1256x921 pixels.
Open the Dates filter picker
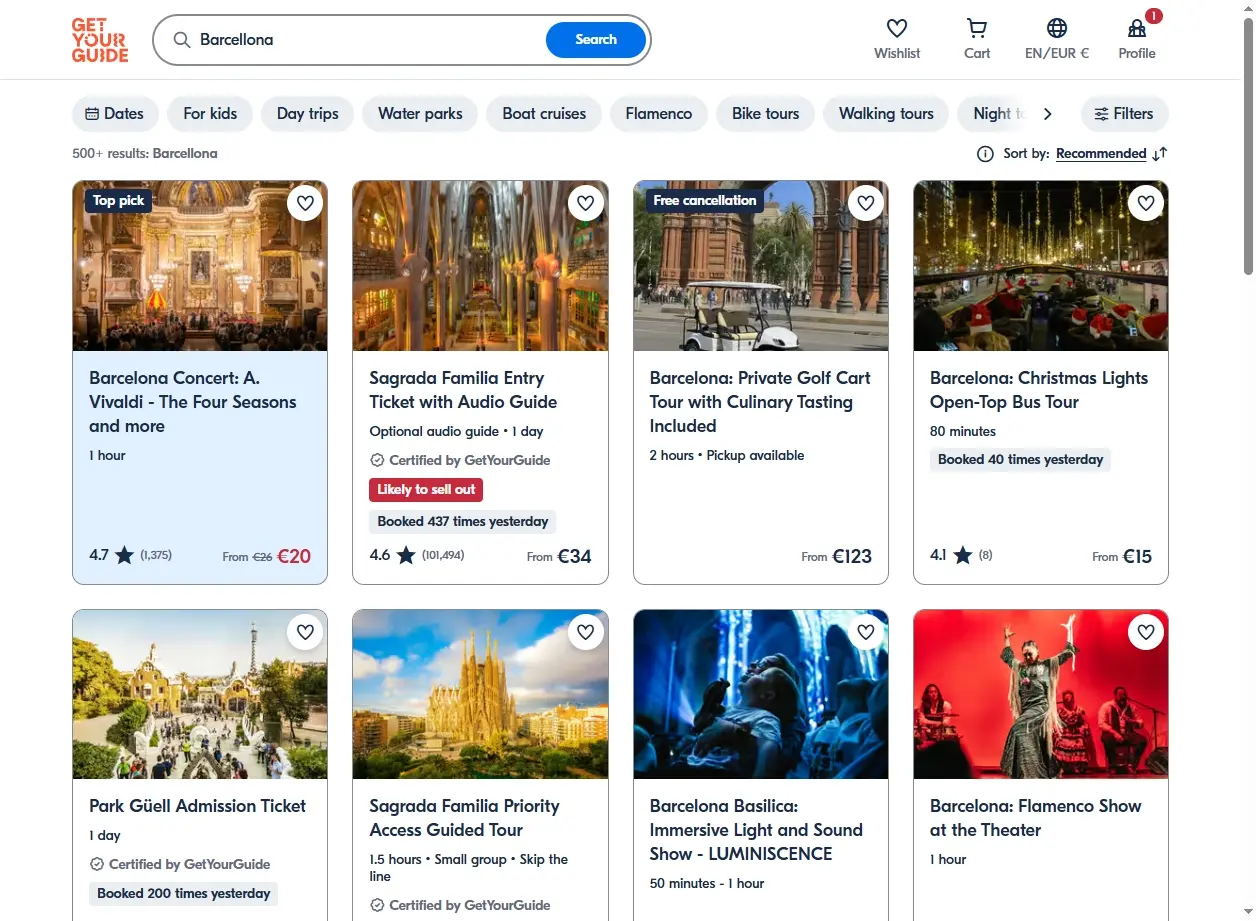pos(115,114)
